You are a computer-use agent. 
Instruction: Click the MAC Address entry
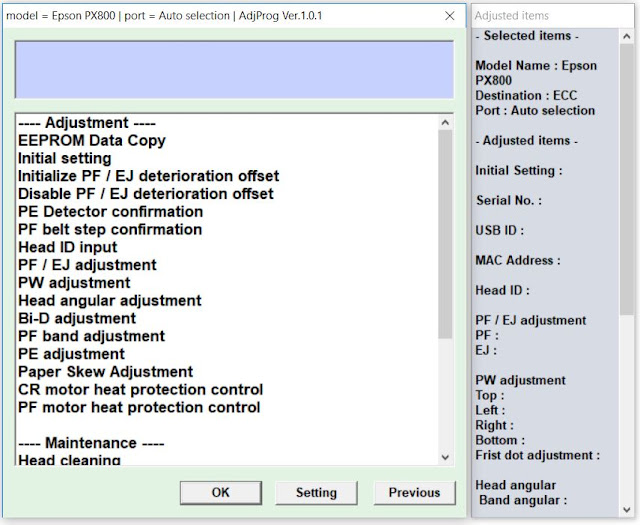tap(518, 260)
